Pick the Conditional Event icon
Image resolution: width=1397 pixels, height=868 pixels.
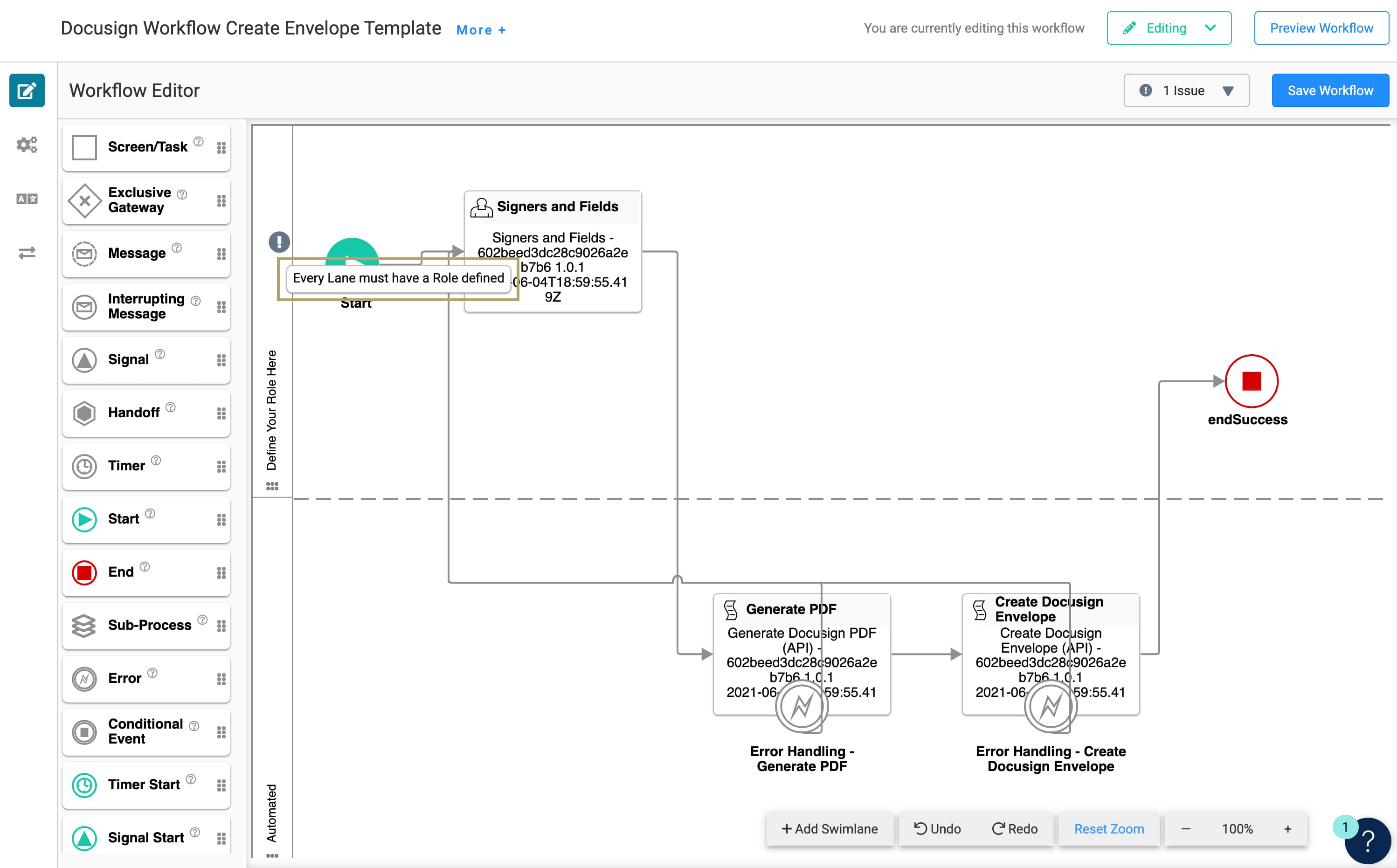tap(84, 732)
